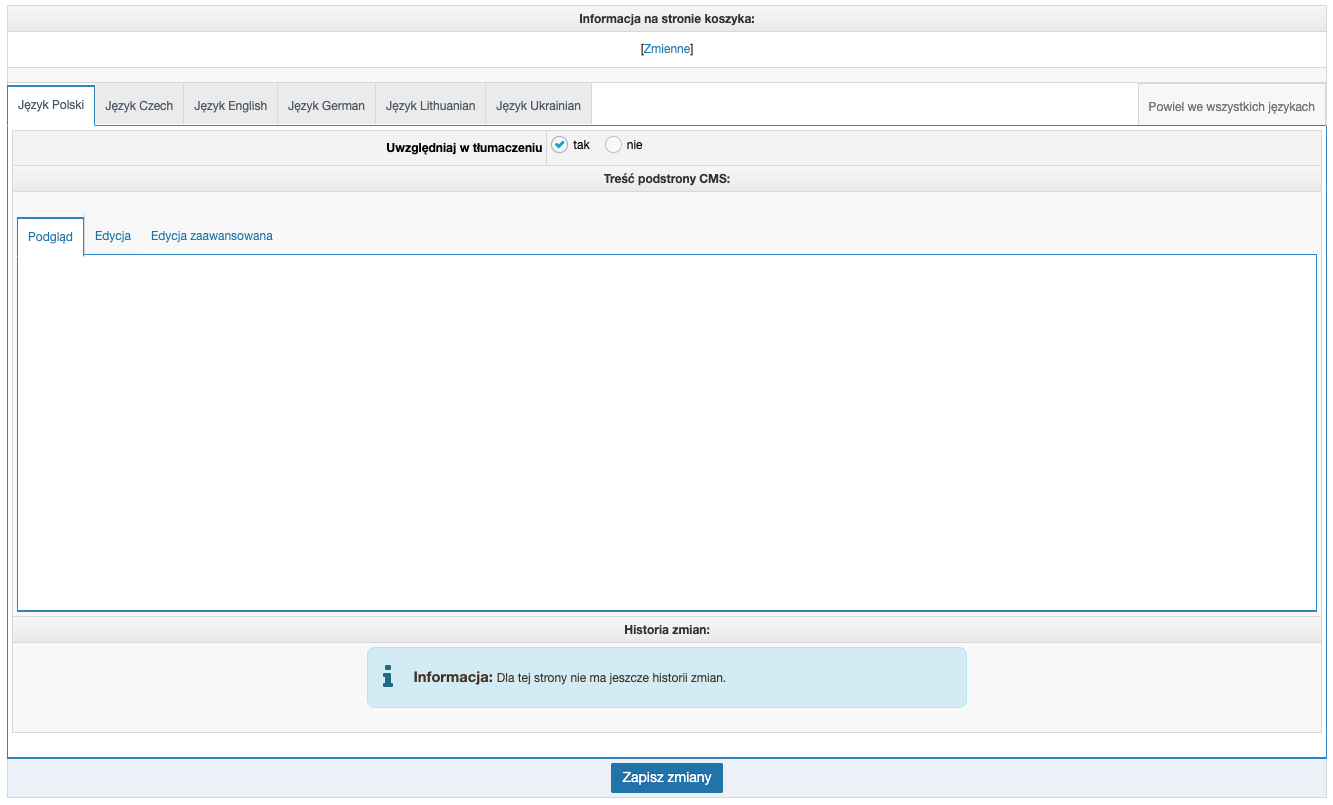Select the "nie" radio option
This screenshot has width=1333, height=805.
click(614, 145)
